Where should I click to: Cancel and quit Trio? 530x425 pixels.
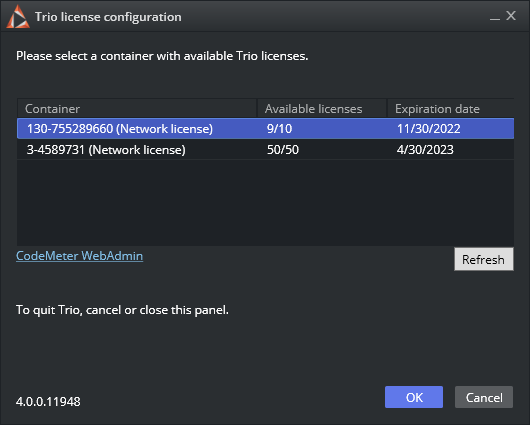(x=484, y=397)
